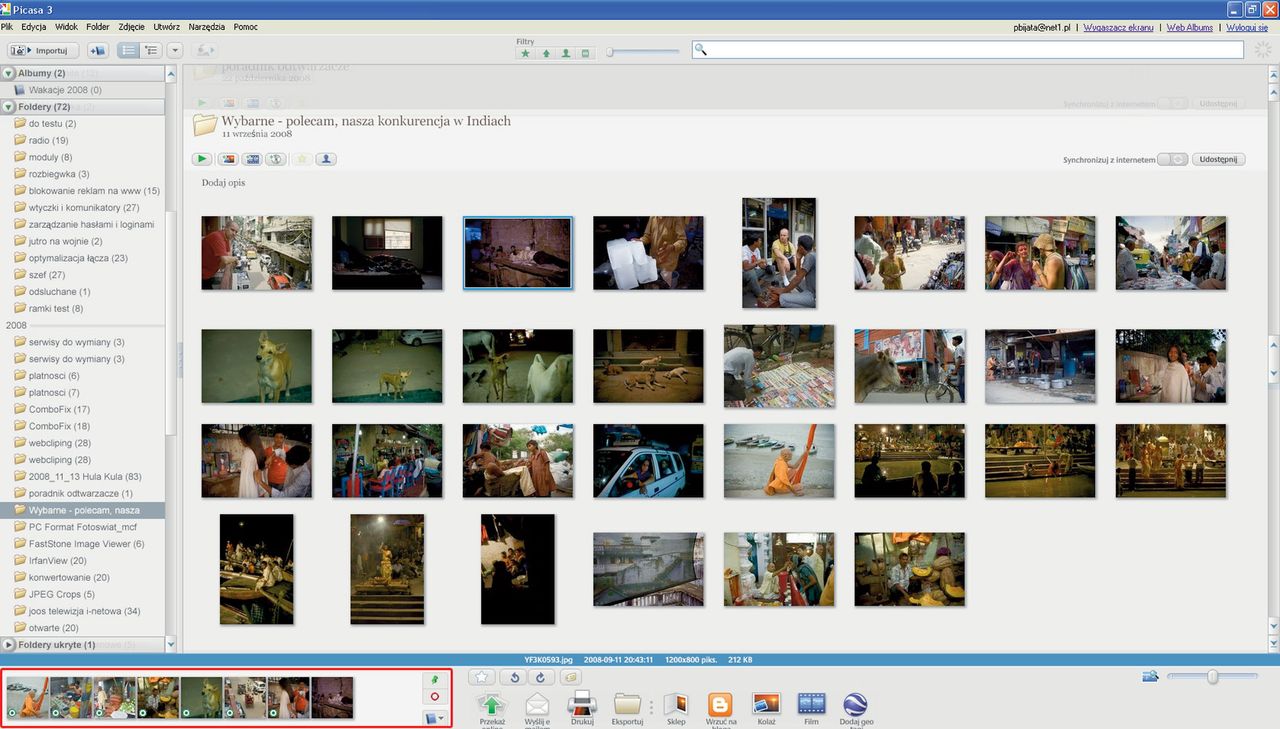Image resolution: width=1280 pixels, height=729 pixels.
Task: Switch to tree folder view
Action: click(151, 50)
